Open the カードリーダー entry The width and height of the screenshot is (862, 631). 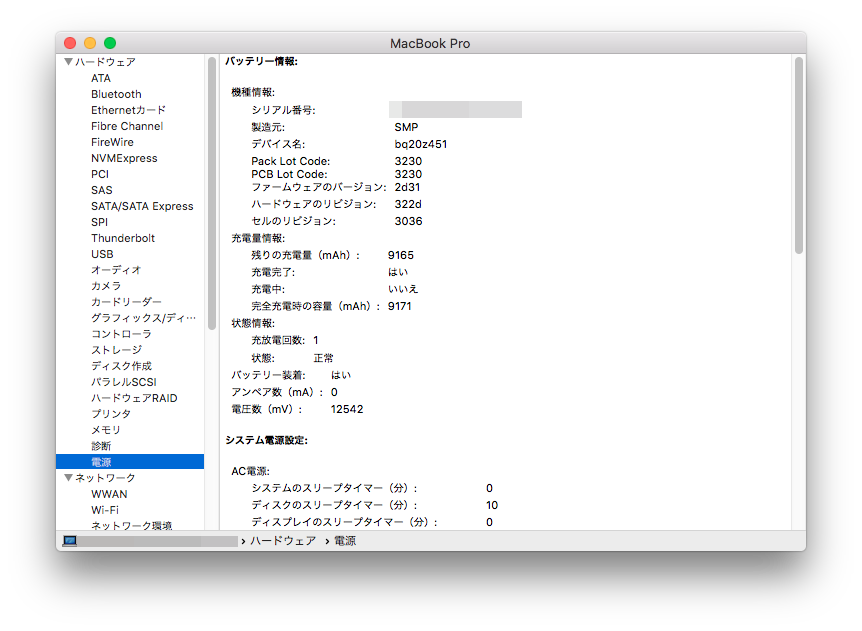(126, 301)
